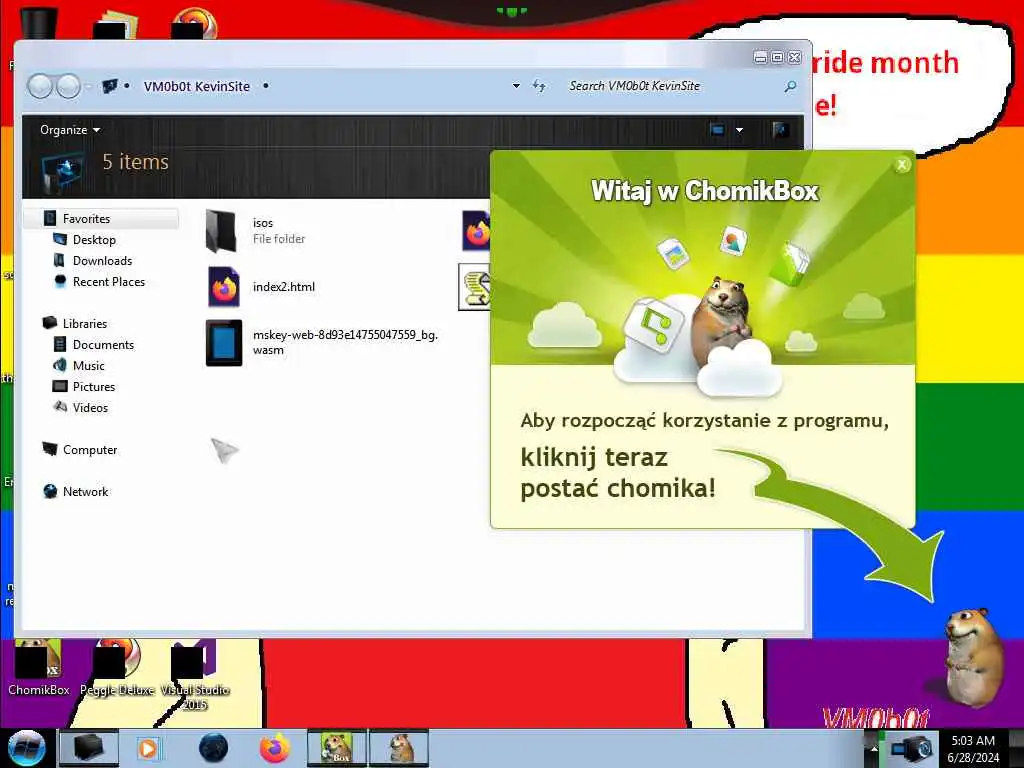
Task: Click the VM0b0t KevinSite breadcrumb
Action: 197,86
